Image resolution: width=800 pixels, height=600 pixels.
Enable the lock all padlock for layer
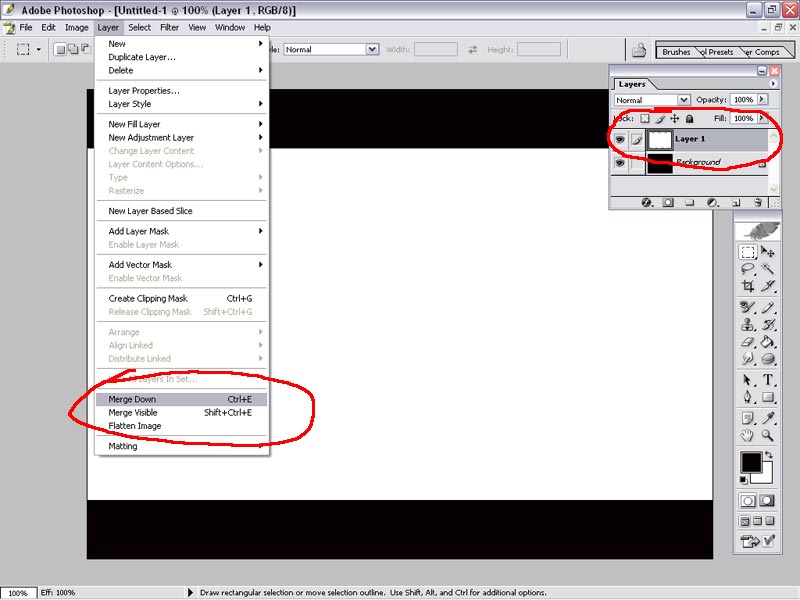[x=689, y=118]
